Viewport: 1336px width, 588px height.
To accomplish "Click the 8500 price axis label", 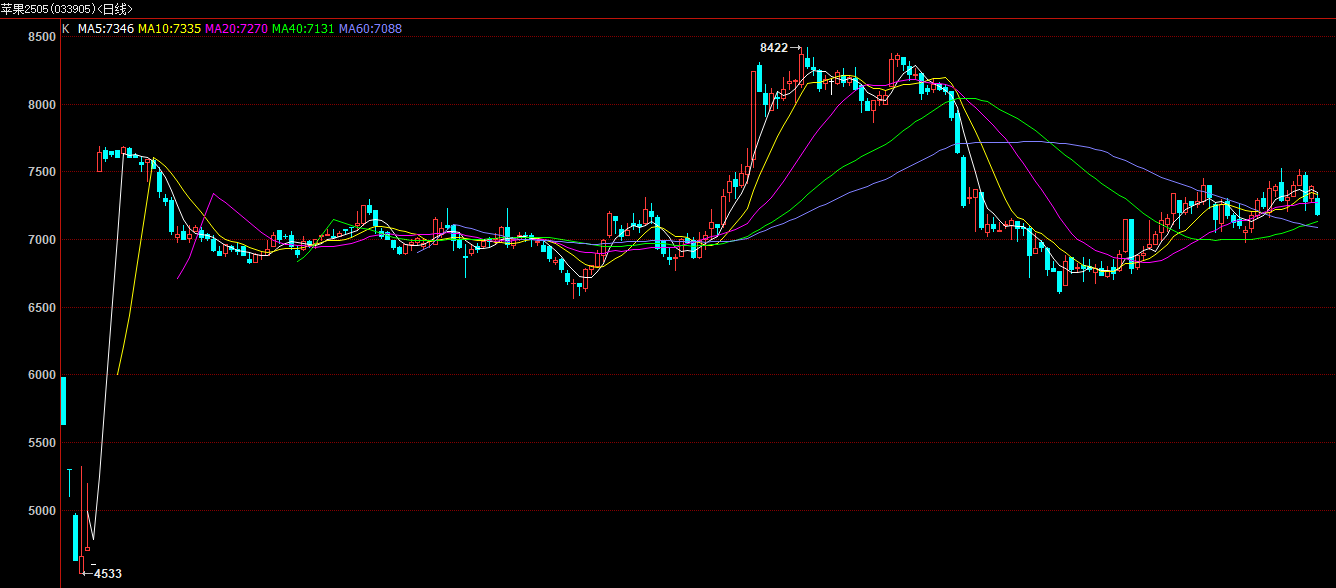I will tap(42, 37).
